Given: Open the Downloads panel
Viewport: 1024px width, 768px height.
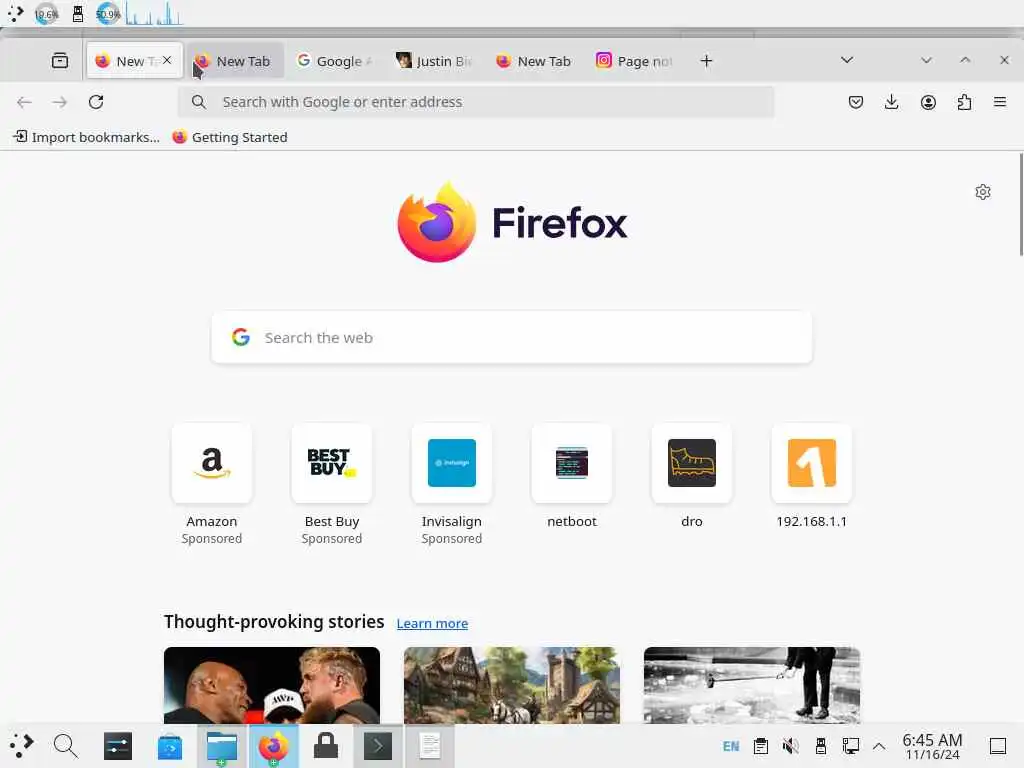Looking at the screenshot, I should point(891,102).
